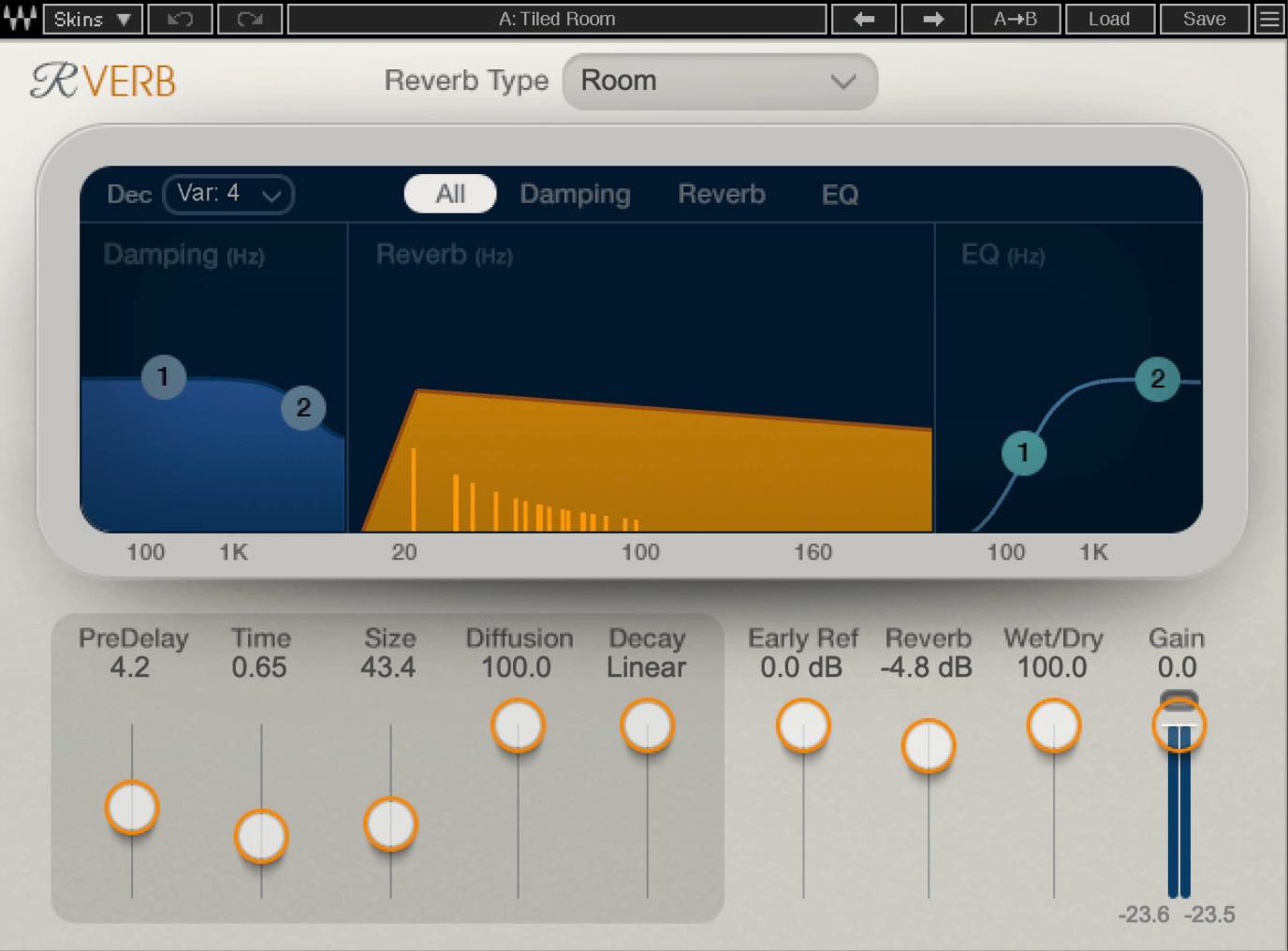This screenshot has width=1288, height=951.
Task: Click the Gain value 0.0
Action: pyautogui.click(x=1178, y=667)
